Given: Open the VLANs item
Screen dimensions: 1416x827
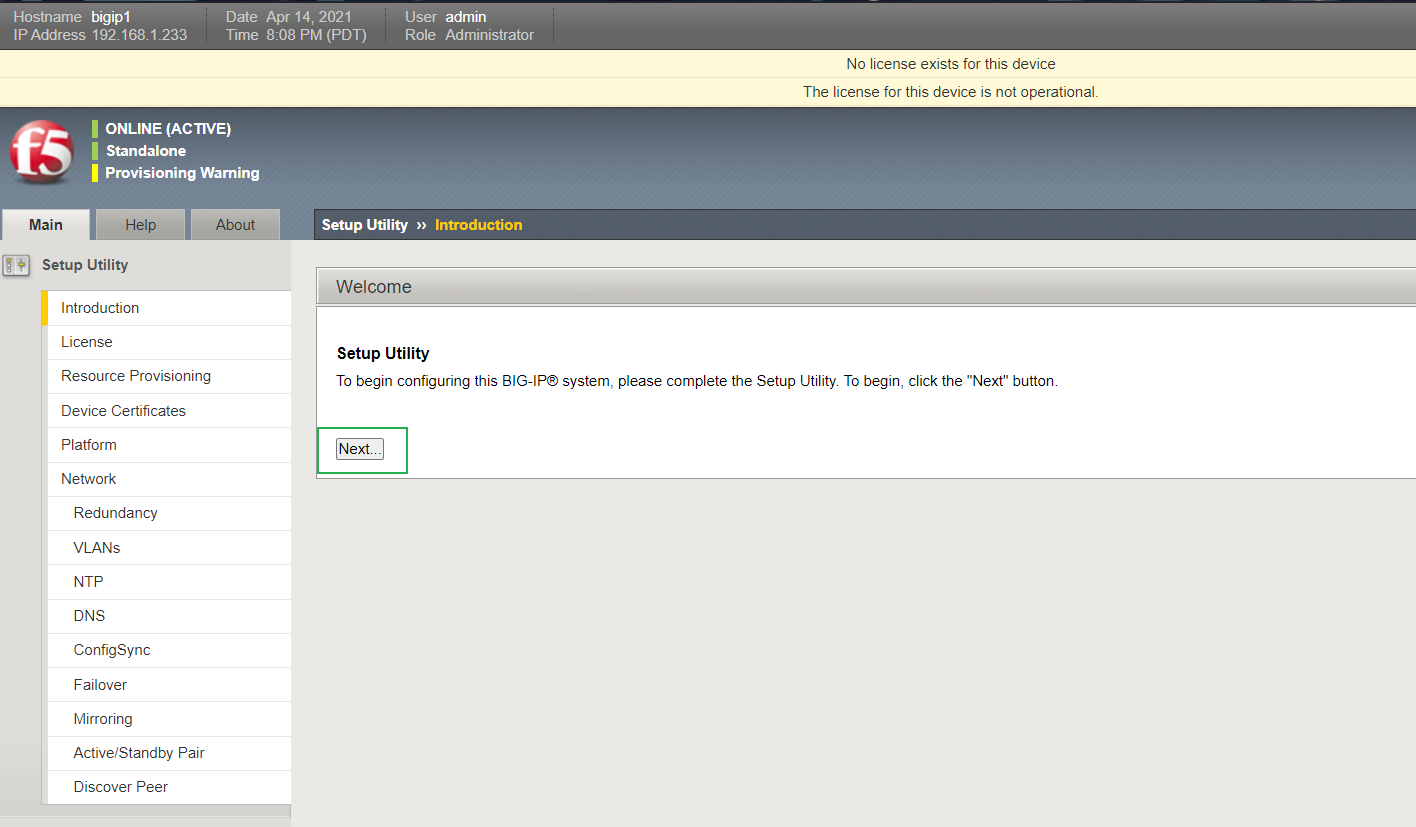Looking at the screenshot, I should pyautogui.click(x=167, y=548).
